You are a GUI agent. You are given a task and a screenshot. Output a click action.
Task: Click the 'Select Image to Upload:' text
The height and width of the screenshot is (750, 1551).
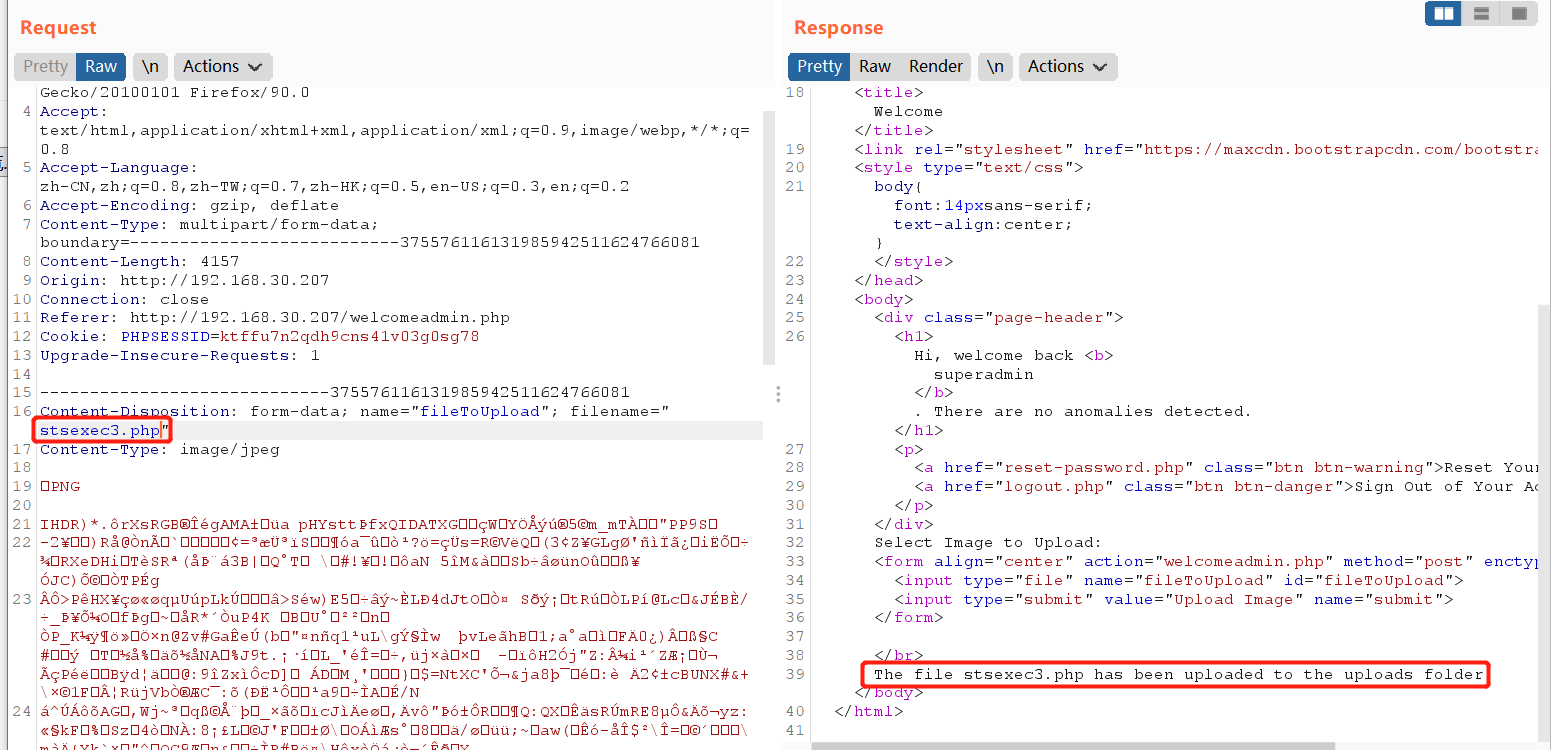point(988,543)
